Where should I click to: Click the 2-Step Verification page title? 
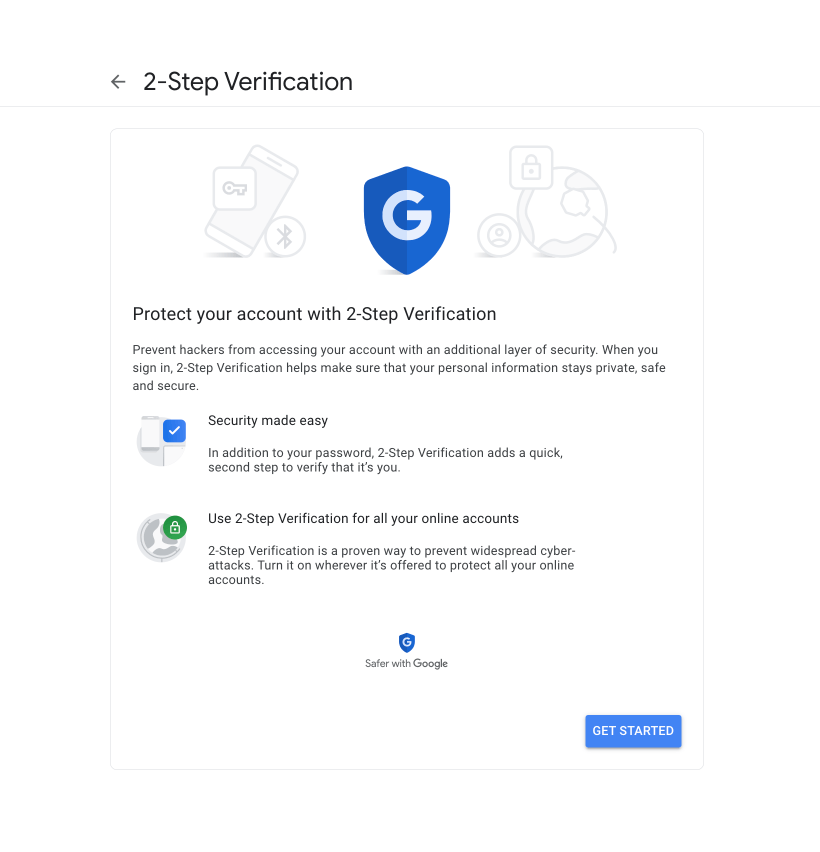[249, 81]
